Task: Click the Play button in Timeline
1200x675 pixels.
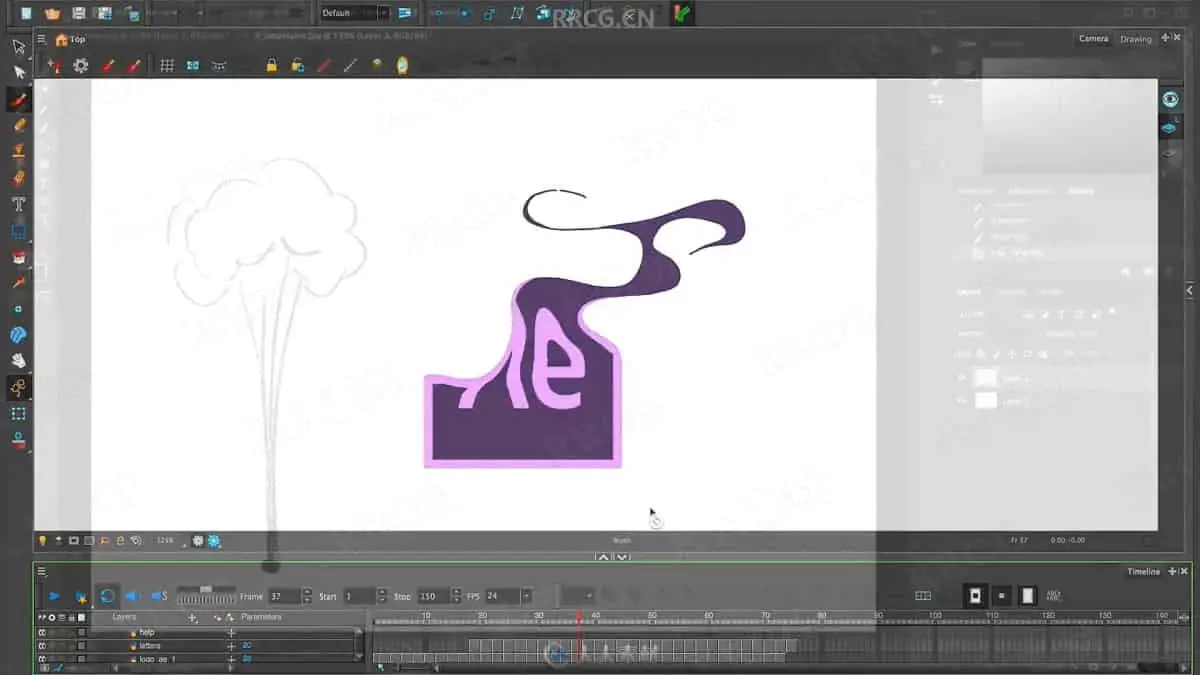Action: [54, 596]
